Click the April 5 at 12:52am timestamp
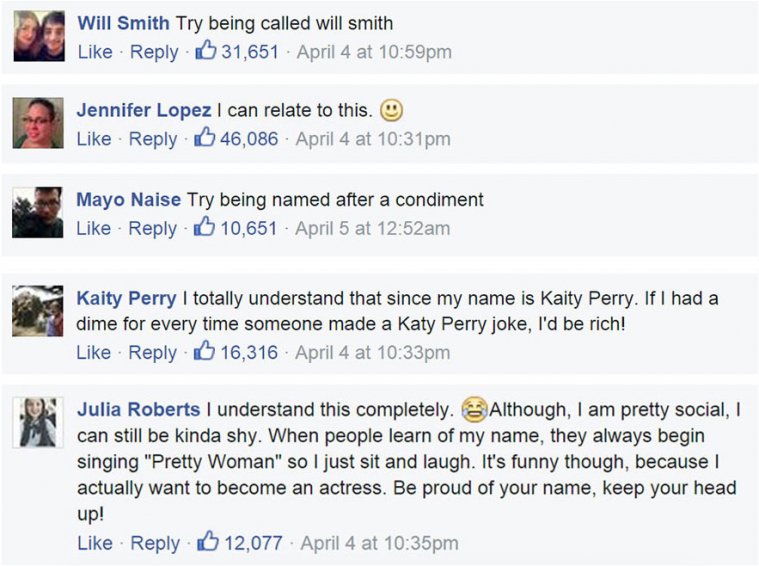Image resolution: width=759 pixels, height=566 pixels. [x=373, y=228]
